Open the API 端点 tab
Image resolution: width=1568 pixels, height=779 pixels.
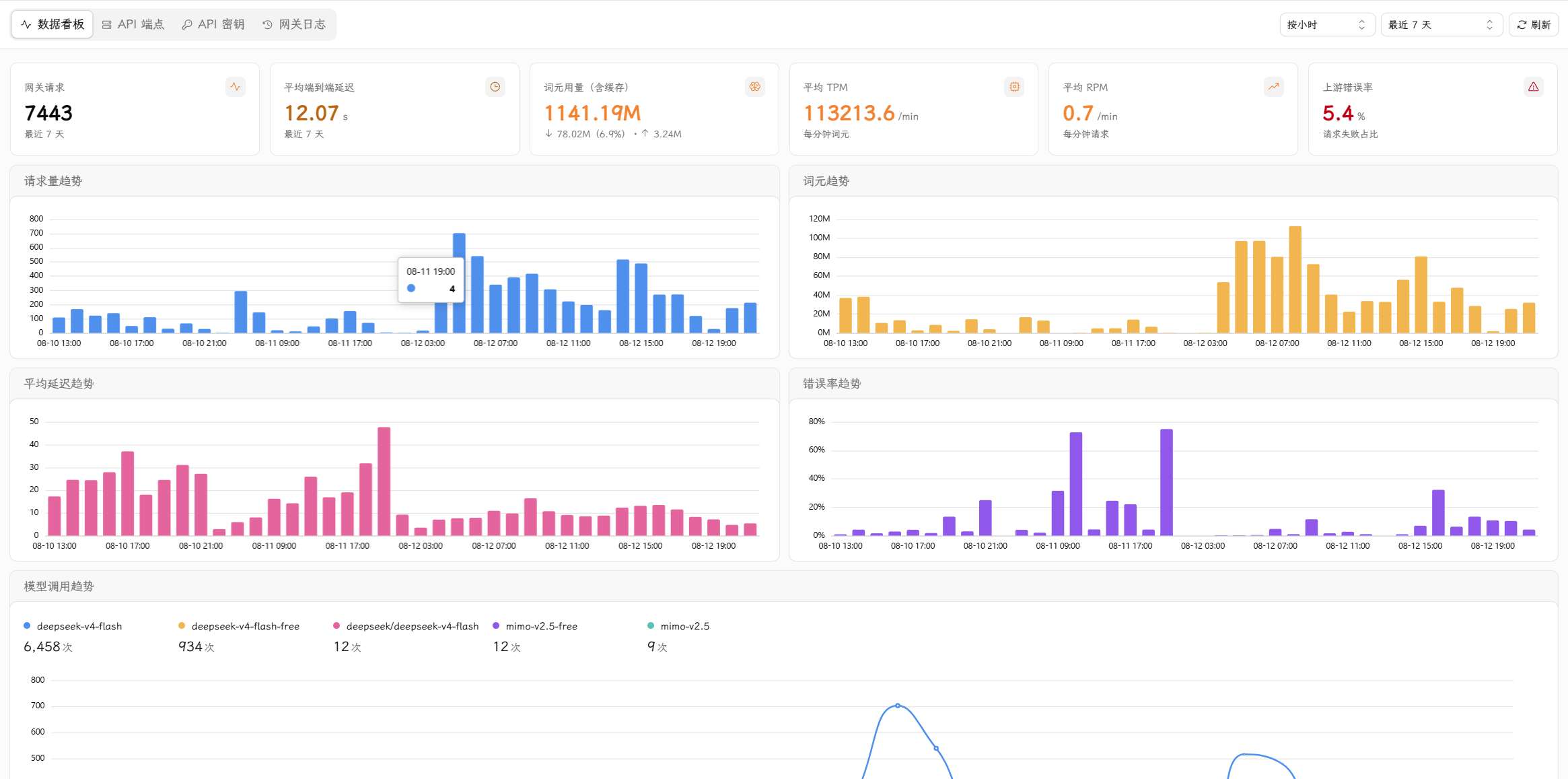point(133,25)
